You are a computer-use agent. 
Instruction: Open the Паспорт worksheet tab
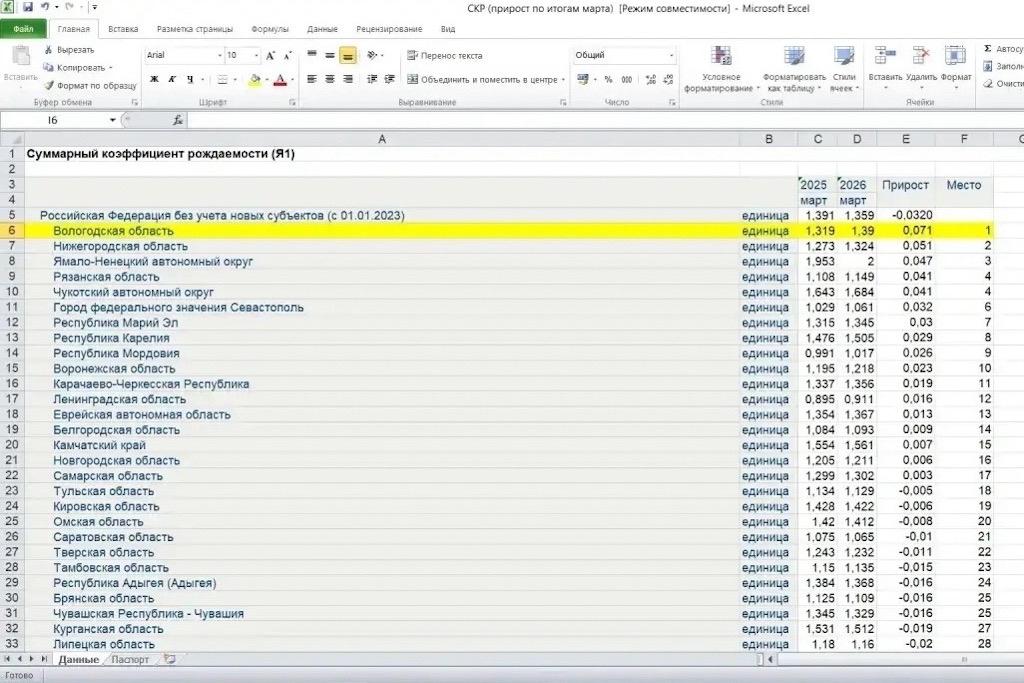[x=130, y=659]
